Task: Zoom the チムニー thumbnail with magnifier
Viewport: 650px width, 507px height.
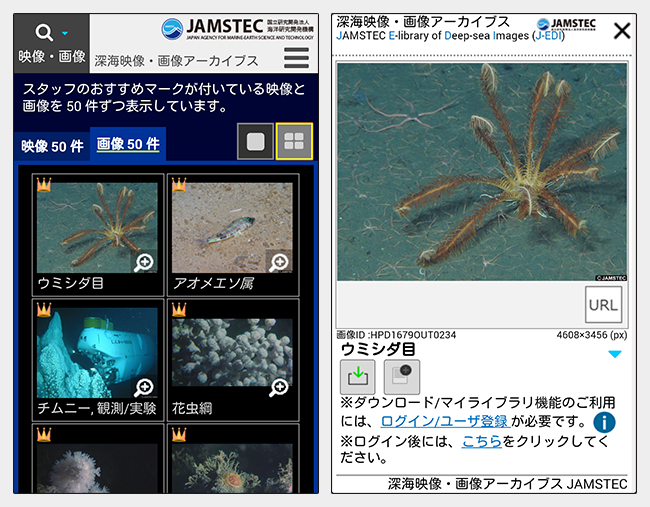Action: point(144,388)
